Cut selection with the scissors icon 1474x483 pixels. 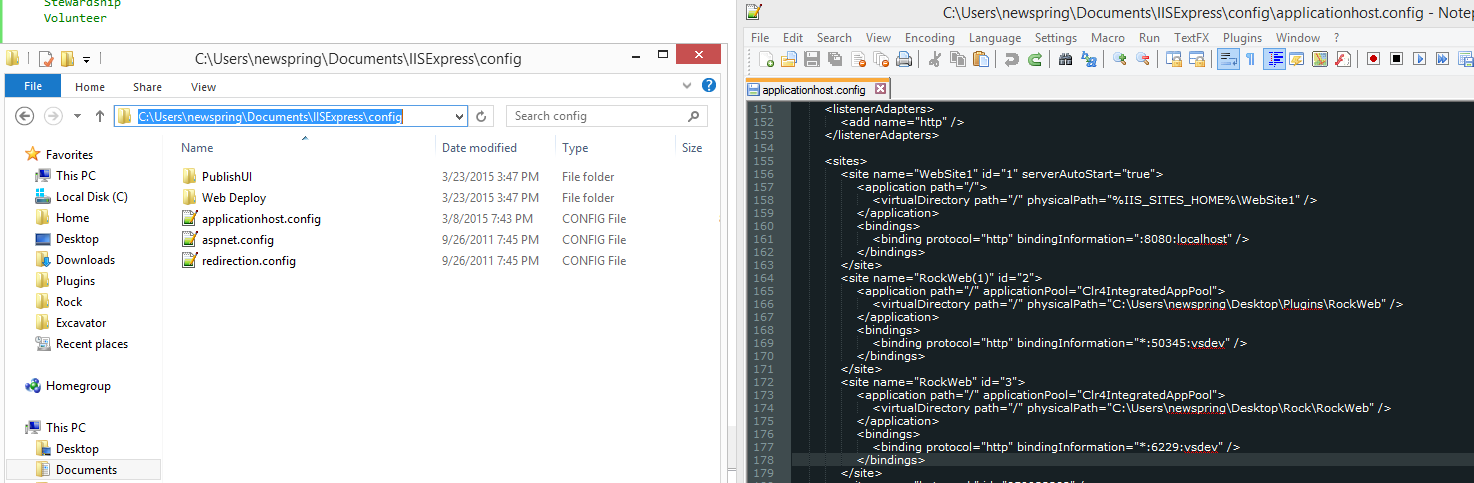pos(935,59)
